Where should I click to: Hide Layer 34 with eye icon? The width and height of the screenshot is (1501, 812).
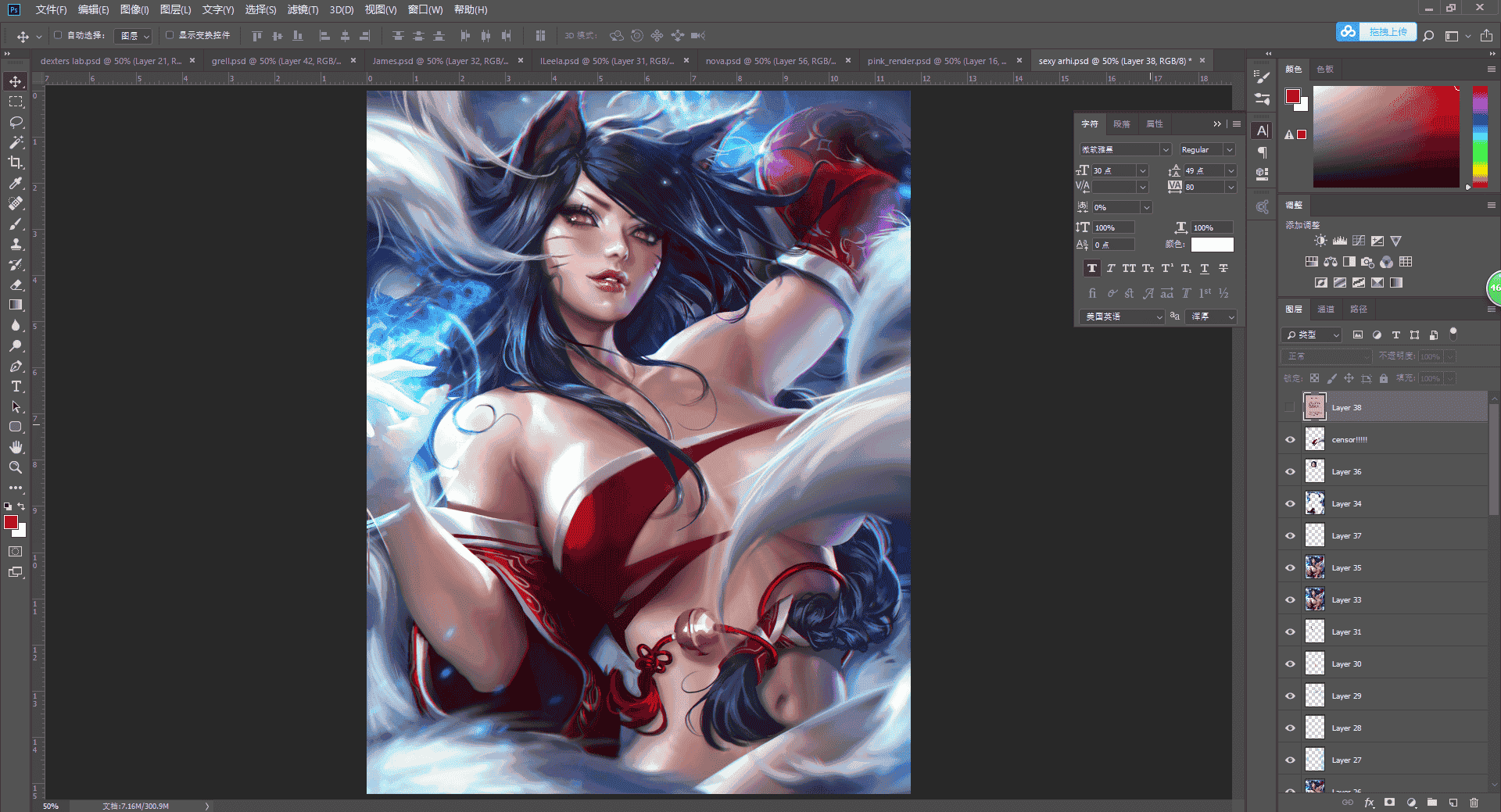(1290, 503)
